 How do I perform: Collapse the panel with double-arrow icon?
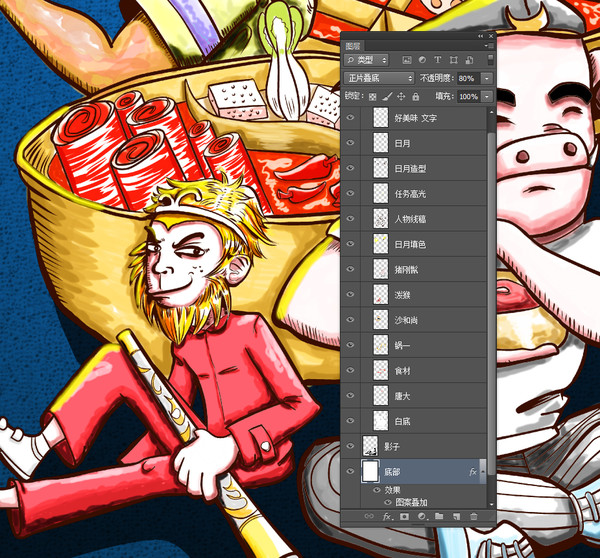(x=480, y=36)
